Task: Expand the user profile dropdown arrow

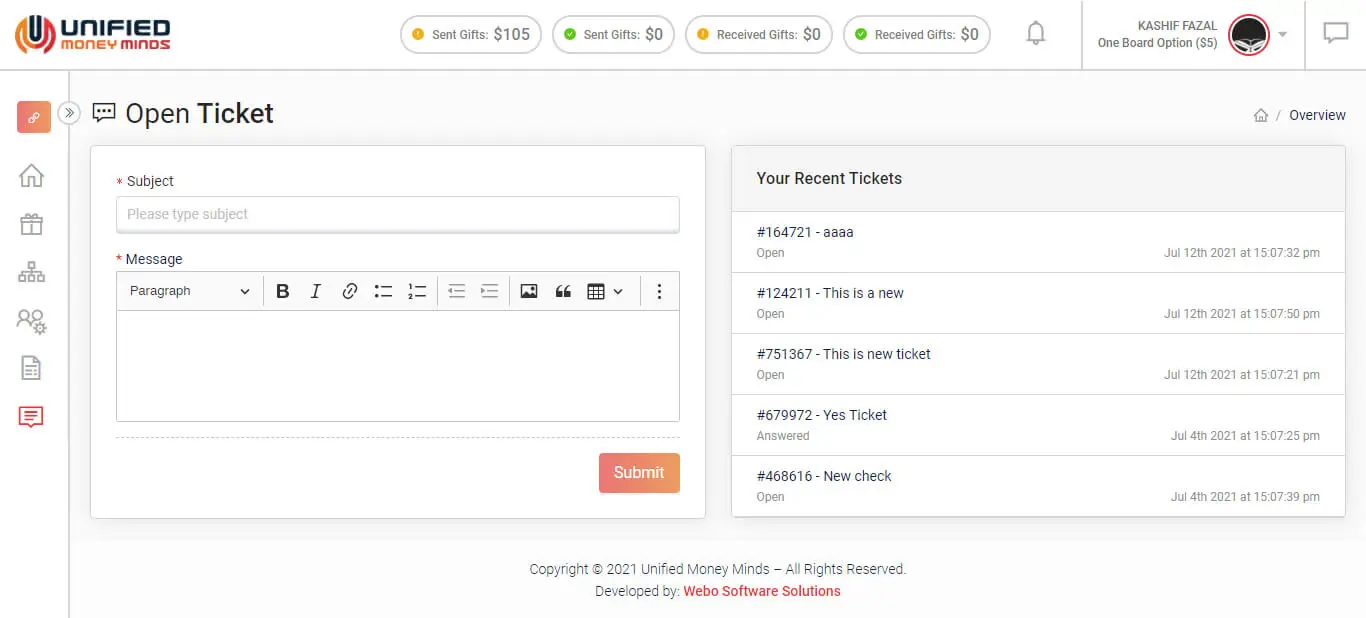Action: [1283, 35]
